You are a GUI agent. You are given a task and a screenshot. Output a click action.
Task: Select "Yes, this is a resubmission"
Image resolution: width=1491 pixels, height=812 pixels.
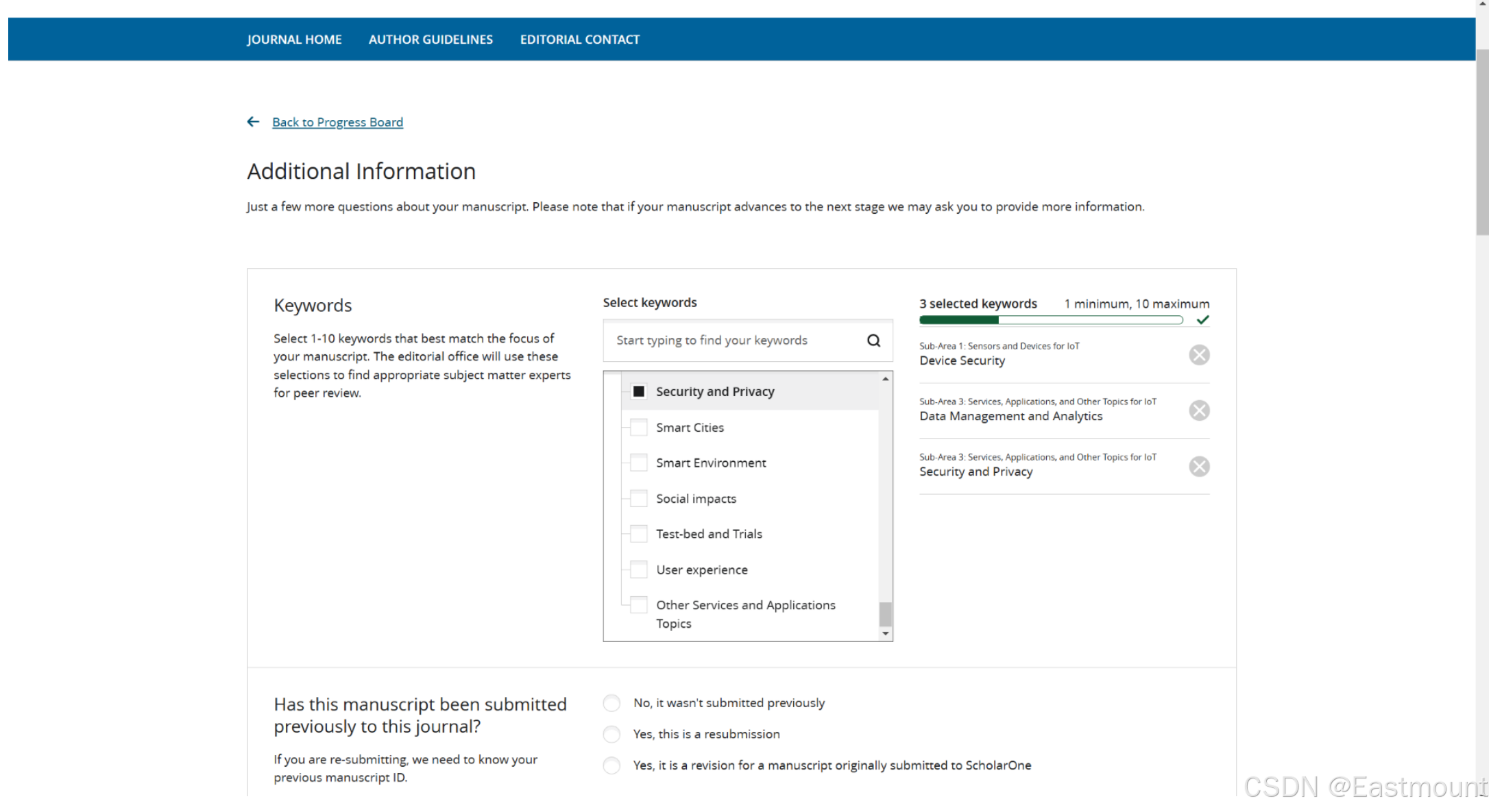[x=611, y=735]
